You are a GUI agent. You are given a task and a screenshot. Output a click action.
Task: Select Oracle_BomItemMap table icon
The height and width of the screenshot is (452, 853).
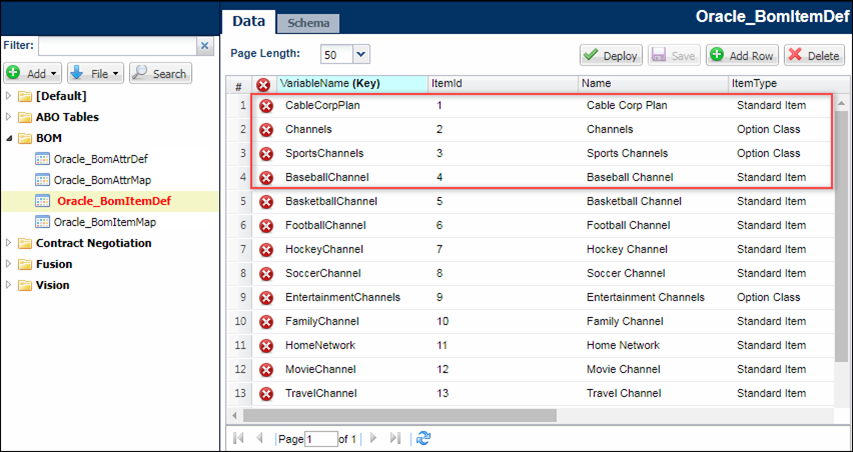pos(42,222)
